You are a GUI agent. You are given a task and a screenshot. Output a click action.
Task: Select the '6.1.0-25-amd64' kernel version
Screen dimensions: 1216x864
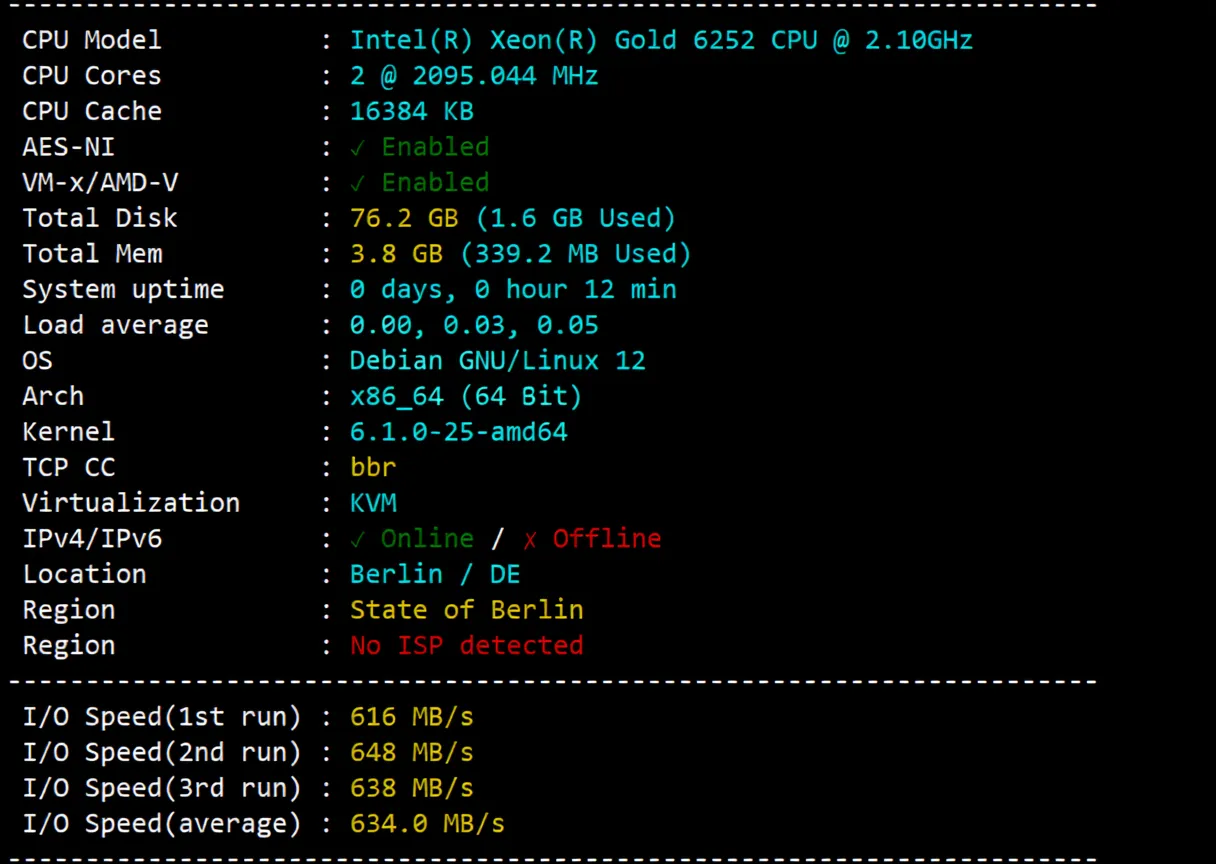click(458, 432)
